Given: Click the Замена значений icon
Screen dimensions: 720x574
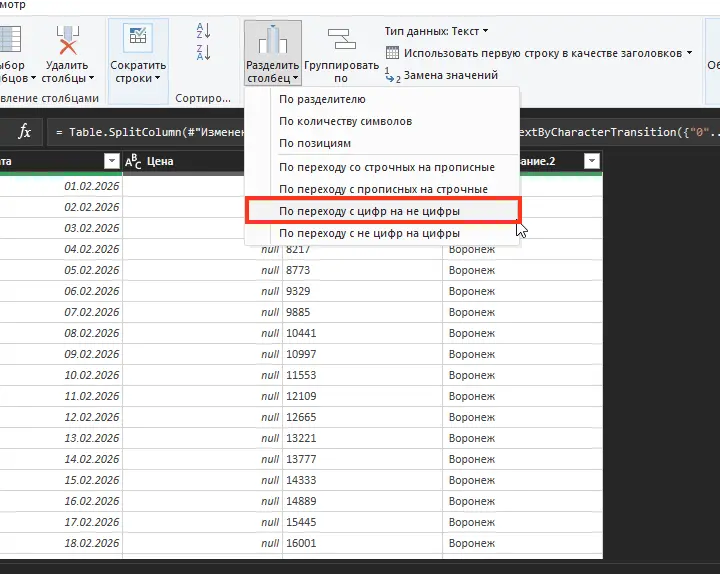Looking at the screenshot, I should click(392, 75).
